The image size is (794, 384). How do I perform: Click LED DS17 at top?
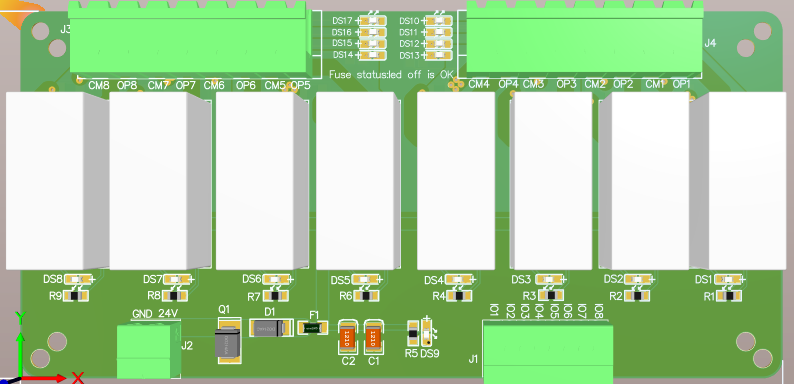click(373, 21)
